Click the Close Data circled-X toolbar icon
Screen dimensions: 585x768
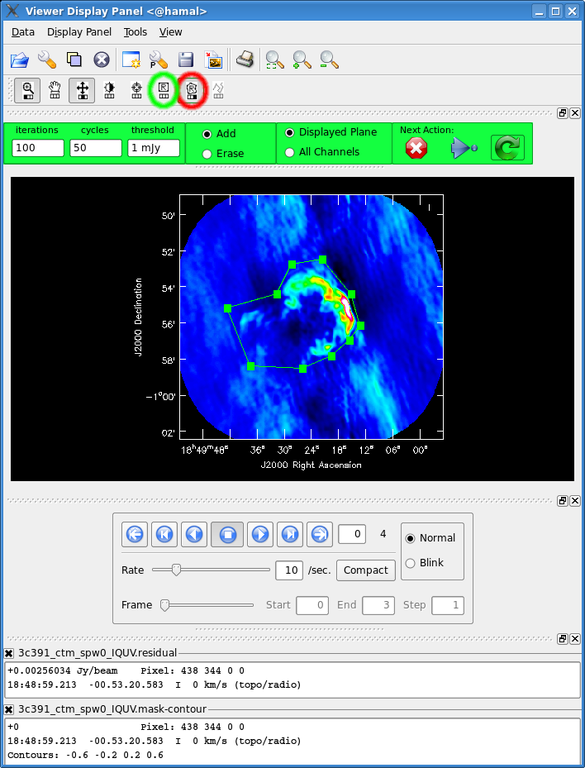pyautogui.click(x=101, y=60)
